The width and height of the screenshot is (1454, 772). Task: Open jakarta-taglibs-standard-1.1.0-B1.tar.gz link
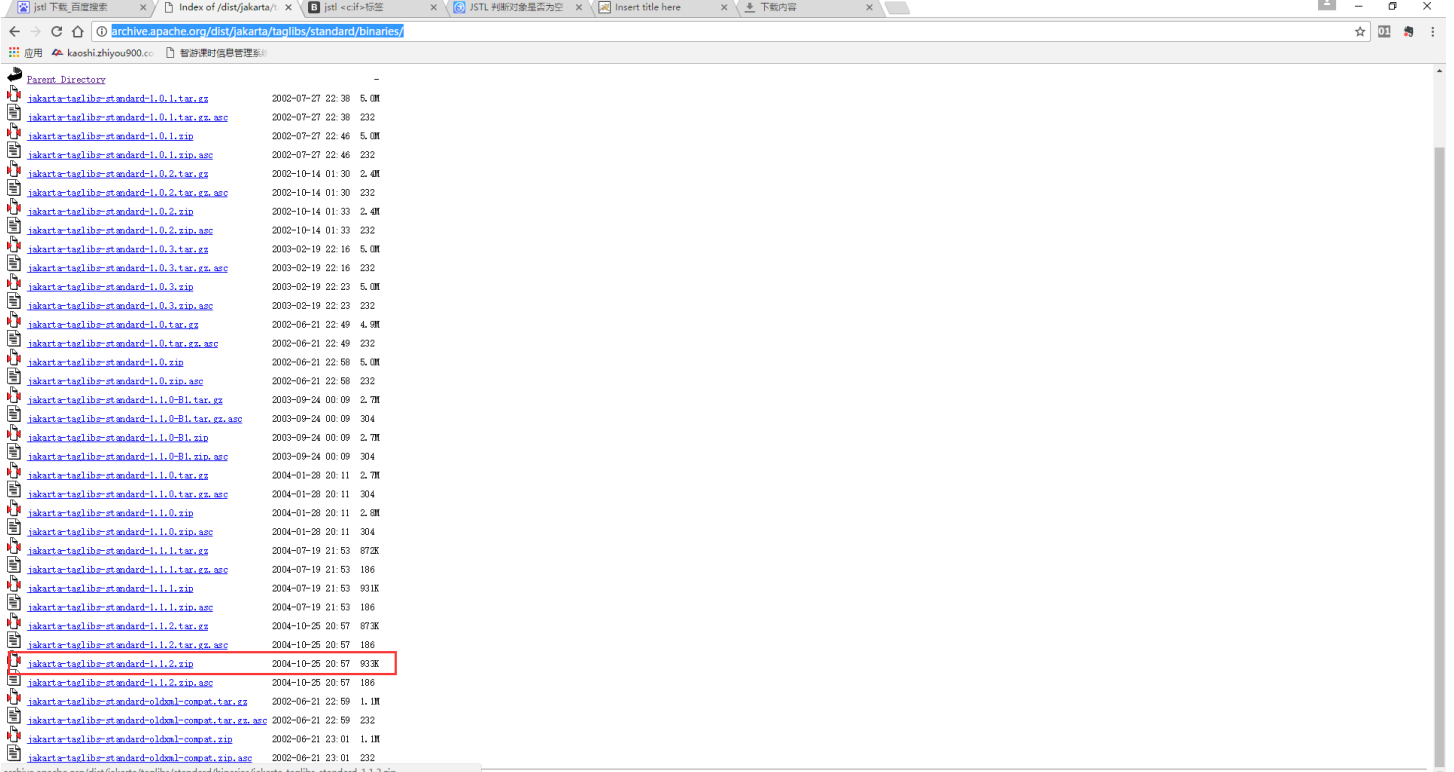125,400
